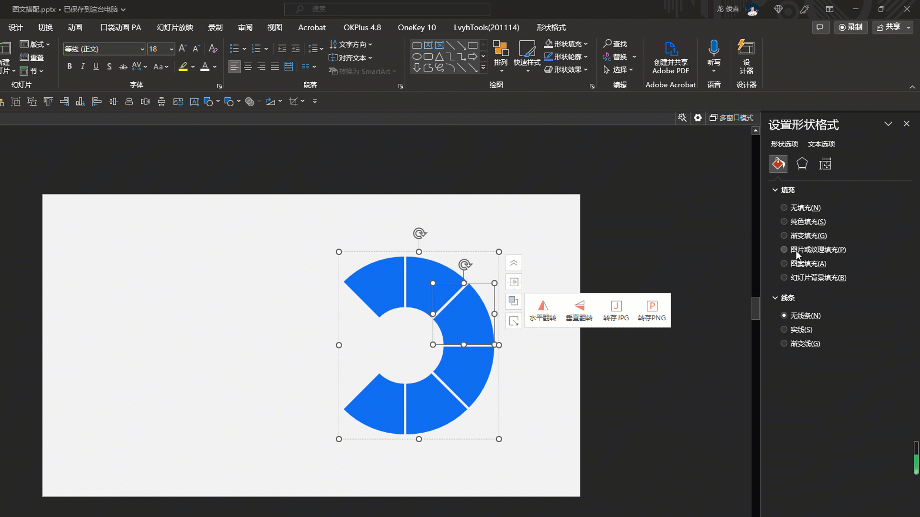
Task: Open font name dropdown
Action: (141, 49)
